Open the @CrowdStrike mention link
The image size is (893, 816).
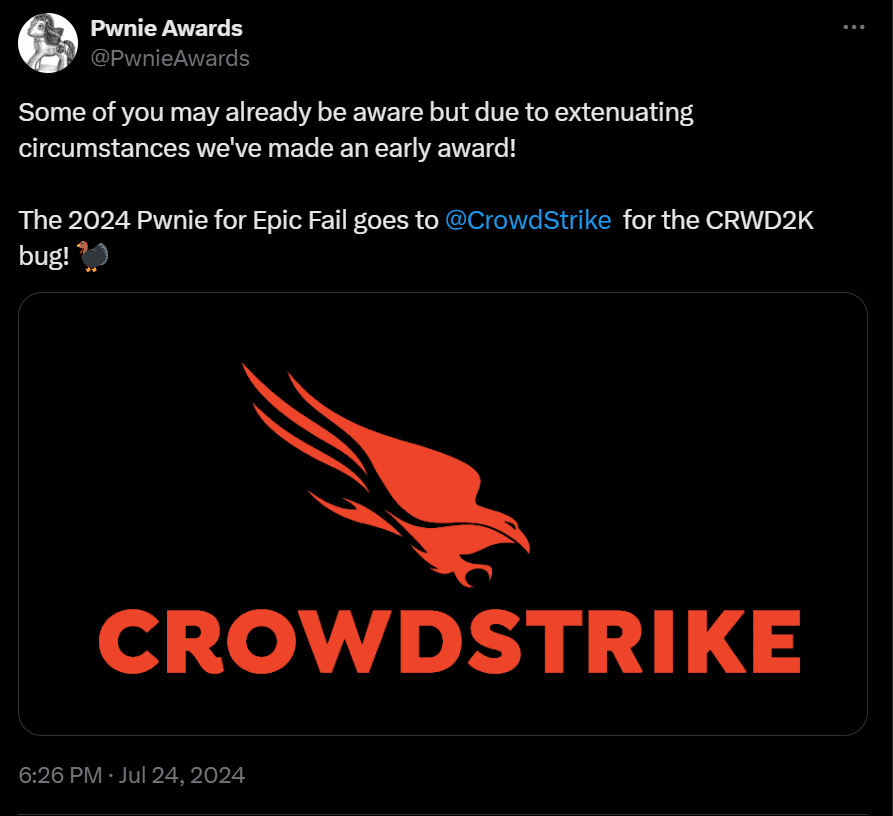[528, 219]
